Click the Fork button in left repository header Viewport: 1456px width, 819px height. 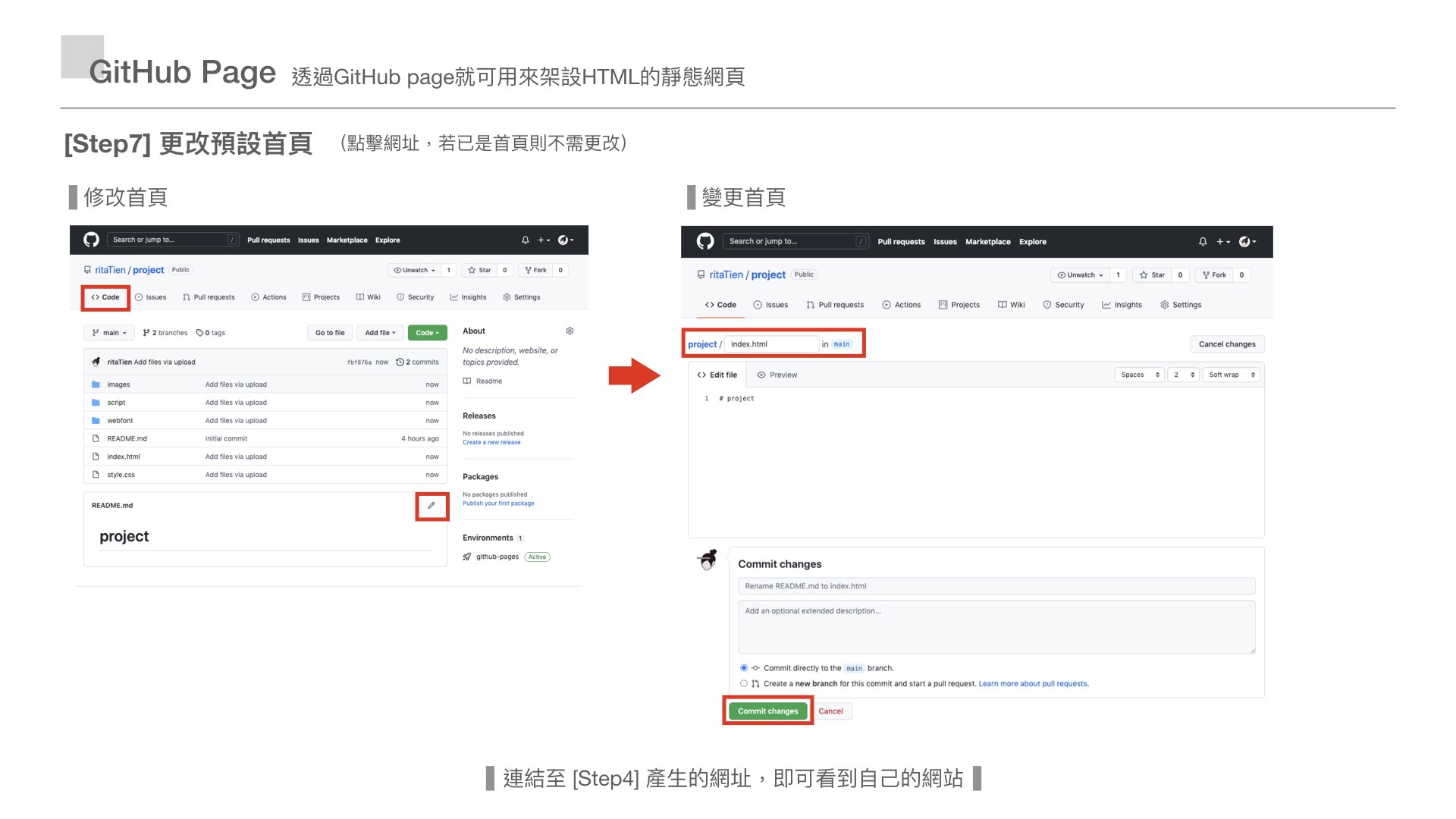535,270
